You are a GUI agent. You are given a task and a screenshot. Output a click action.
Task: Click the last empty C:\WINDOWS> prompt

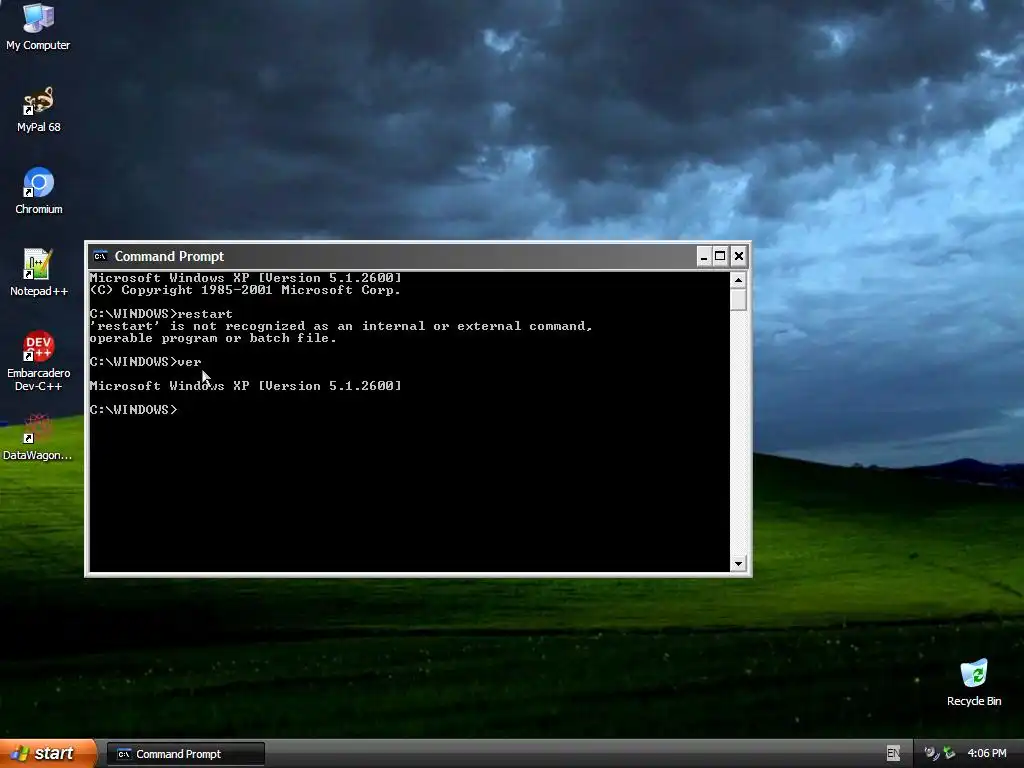coord(133,410)
